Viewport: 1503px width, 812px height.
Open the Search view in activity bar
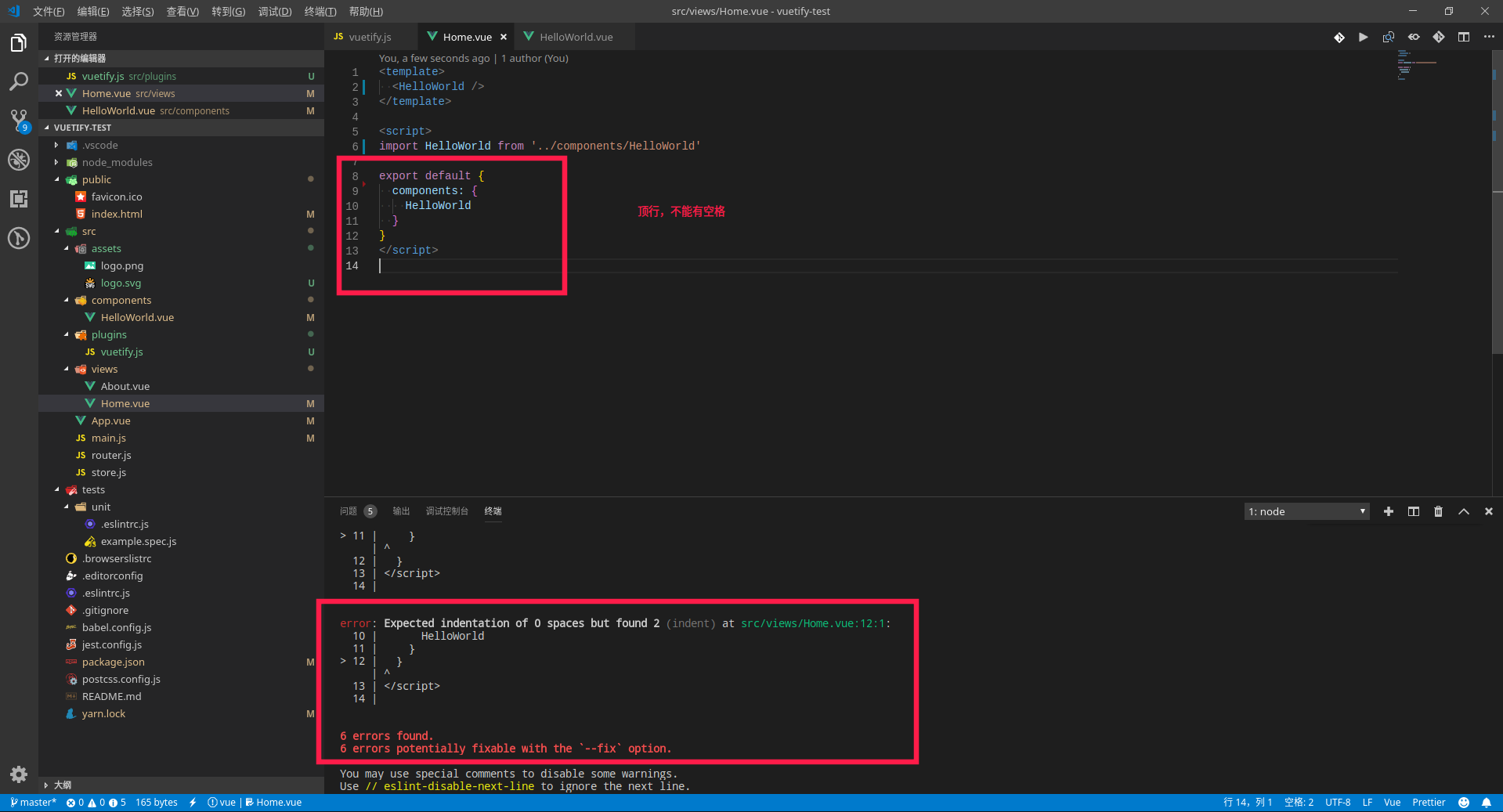point(19,81)
